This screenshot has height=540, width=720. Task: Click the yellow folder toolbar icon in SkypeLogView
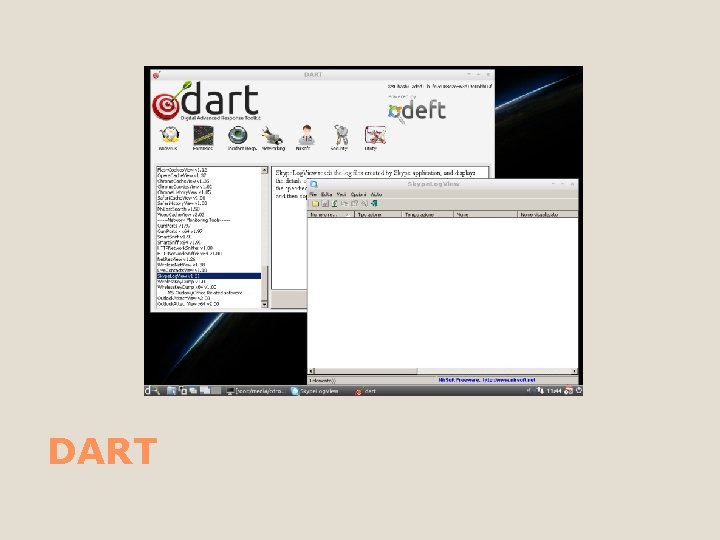315,203
